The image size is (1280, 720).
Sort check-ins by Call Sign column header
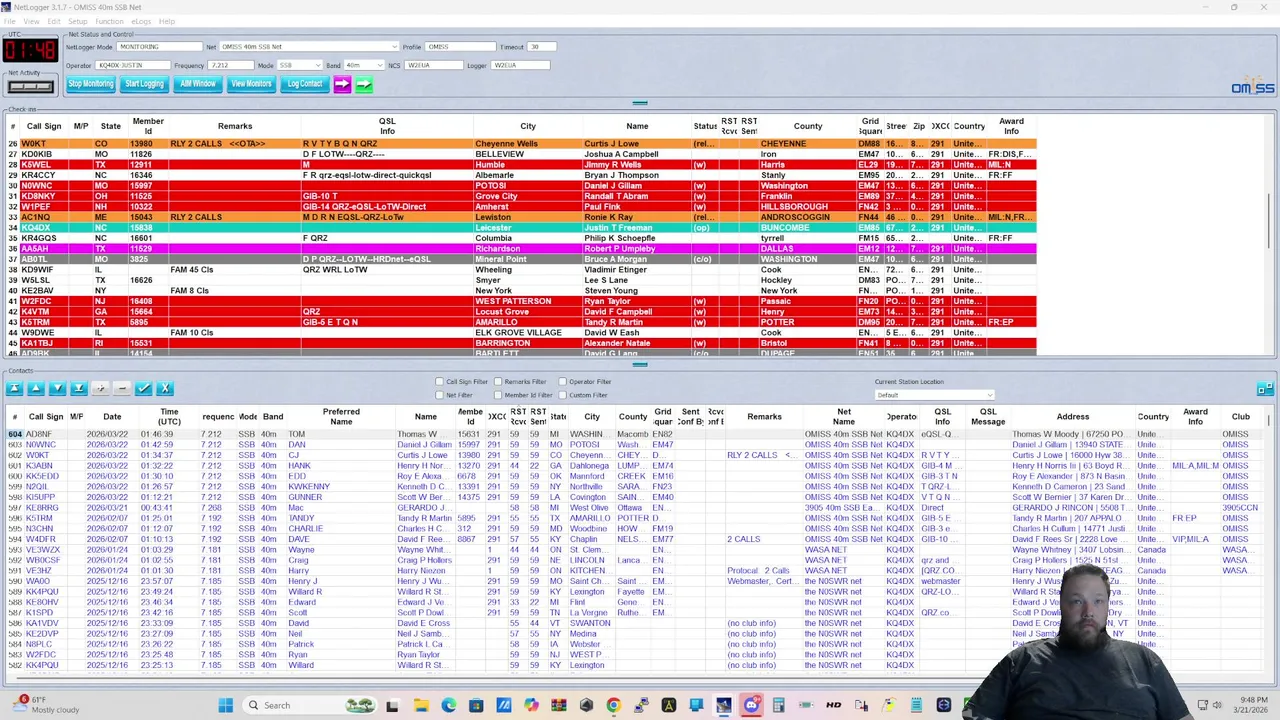coord(44,126)
